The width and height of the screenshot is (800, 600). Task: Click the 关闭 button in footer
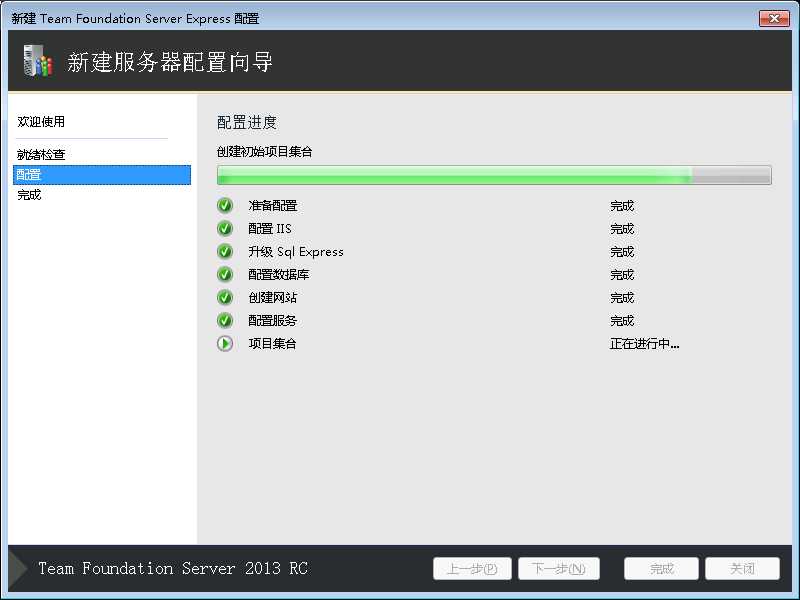742,568
